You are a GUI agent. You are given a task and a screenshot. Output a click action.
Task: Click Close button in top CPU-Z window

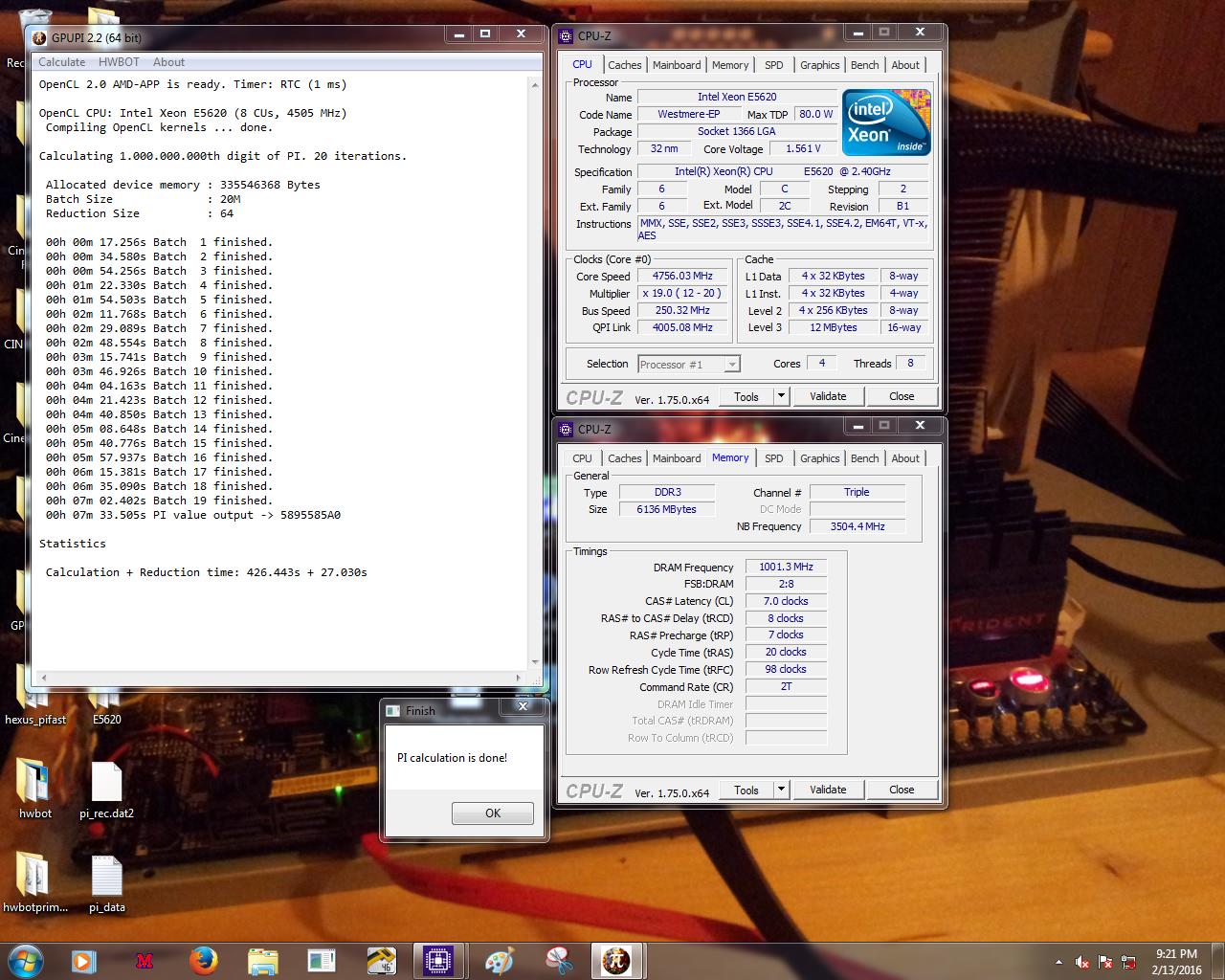coord(902,396)
